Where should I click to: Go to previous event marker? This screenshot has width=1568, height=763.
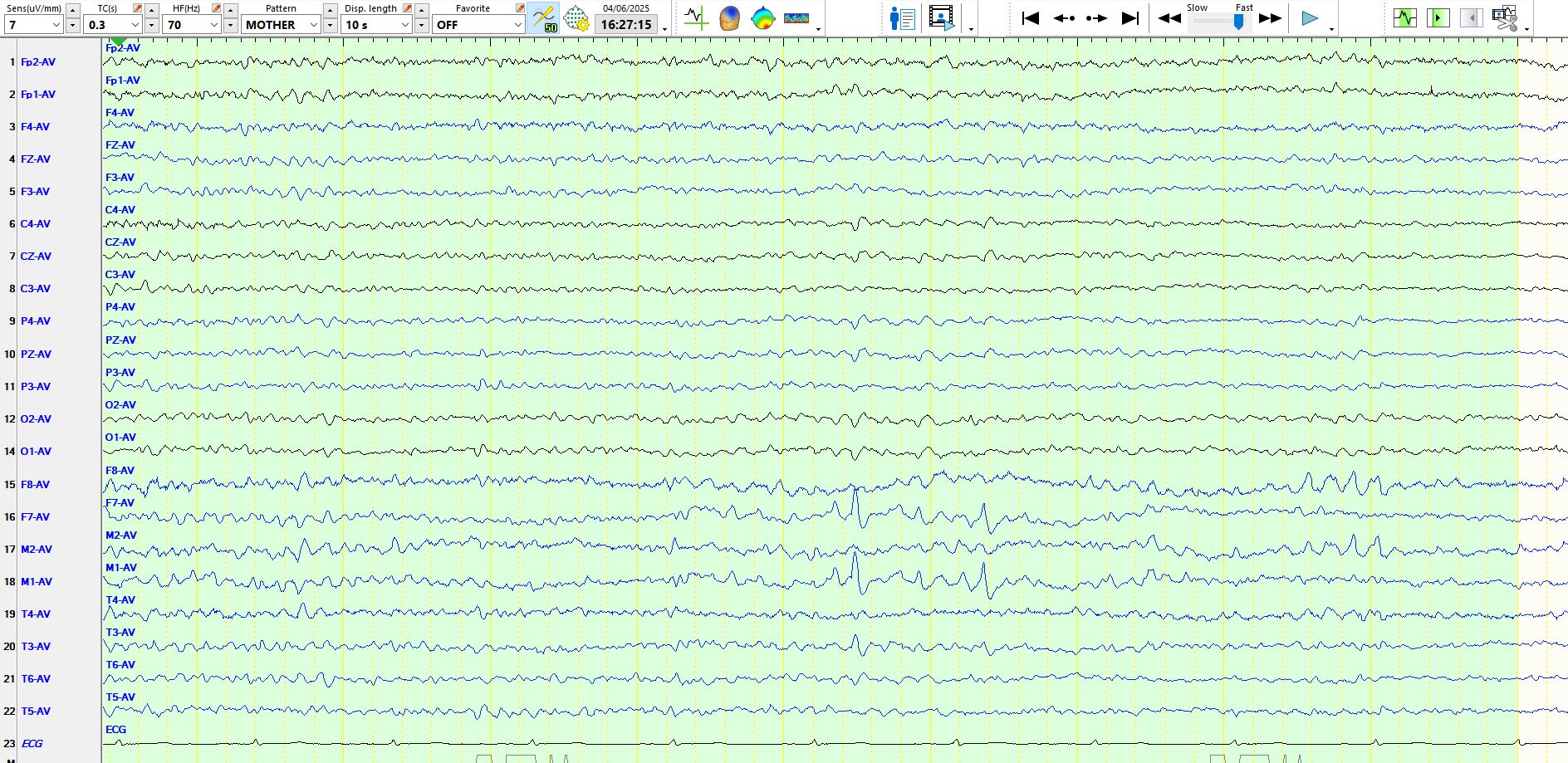pyautogui.click(x=1064, y=17)
